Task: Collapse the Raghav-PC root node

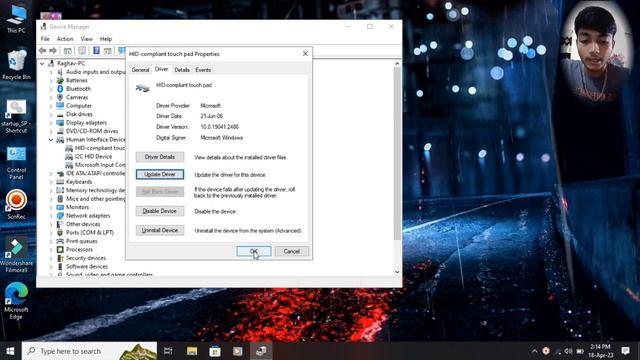Action: point(42,63)
